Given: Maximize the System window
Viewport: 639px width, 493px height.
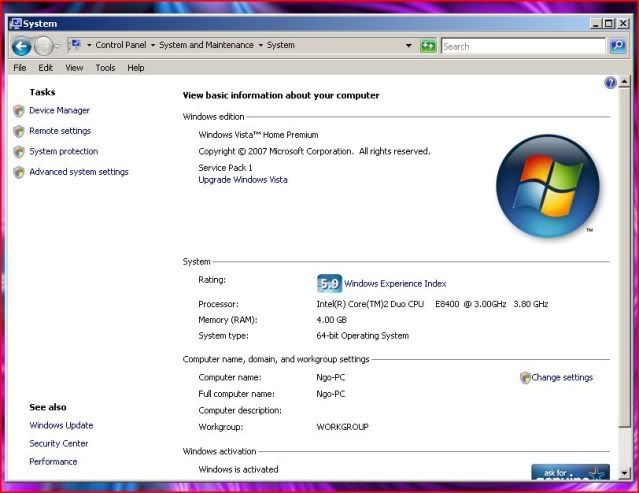Looking at the screenshot, I should [x=608, y=24].
